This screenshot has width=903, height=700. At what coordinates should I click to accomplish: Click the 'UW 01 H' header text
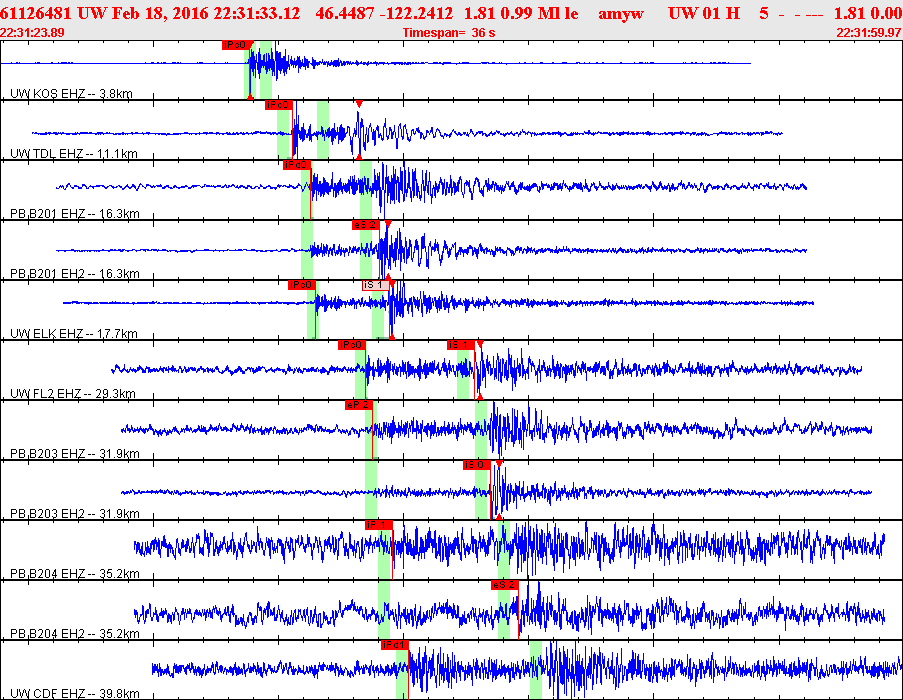[x=704, y=13]
